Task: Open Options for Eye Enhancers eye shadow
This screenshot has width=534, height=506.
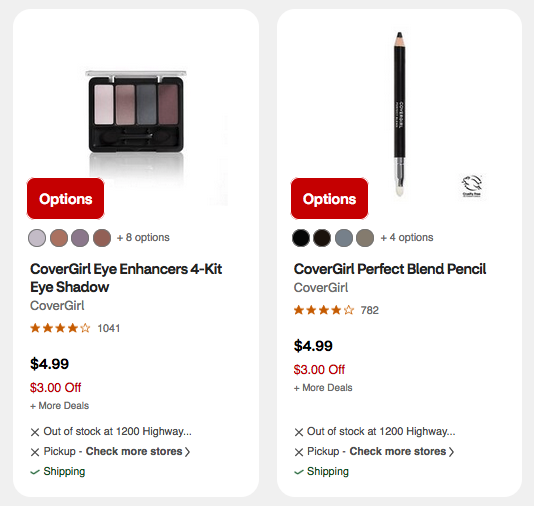Action: pos(65,199)
